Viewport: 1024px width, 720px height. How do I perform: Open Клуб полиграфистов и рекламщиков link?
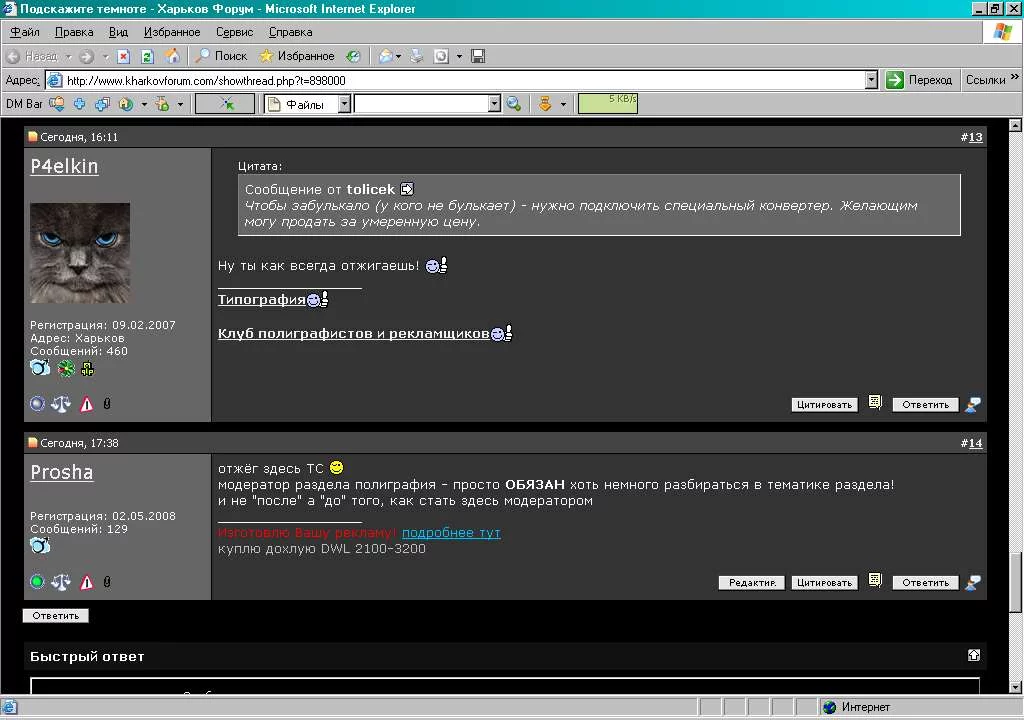point(353,333)
